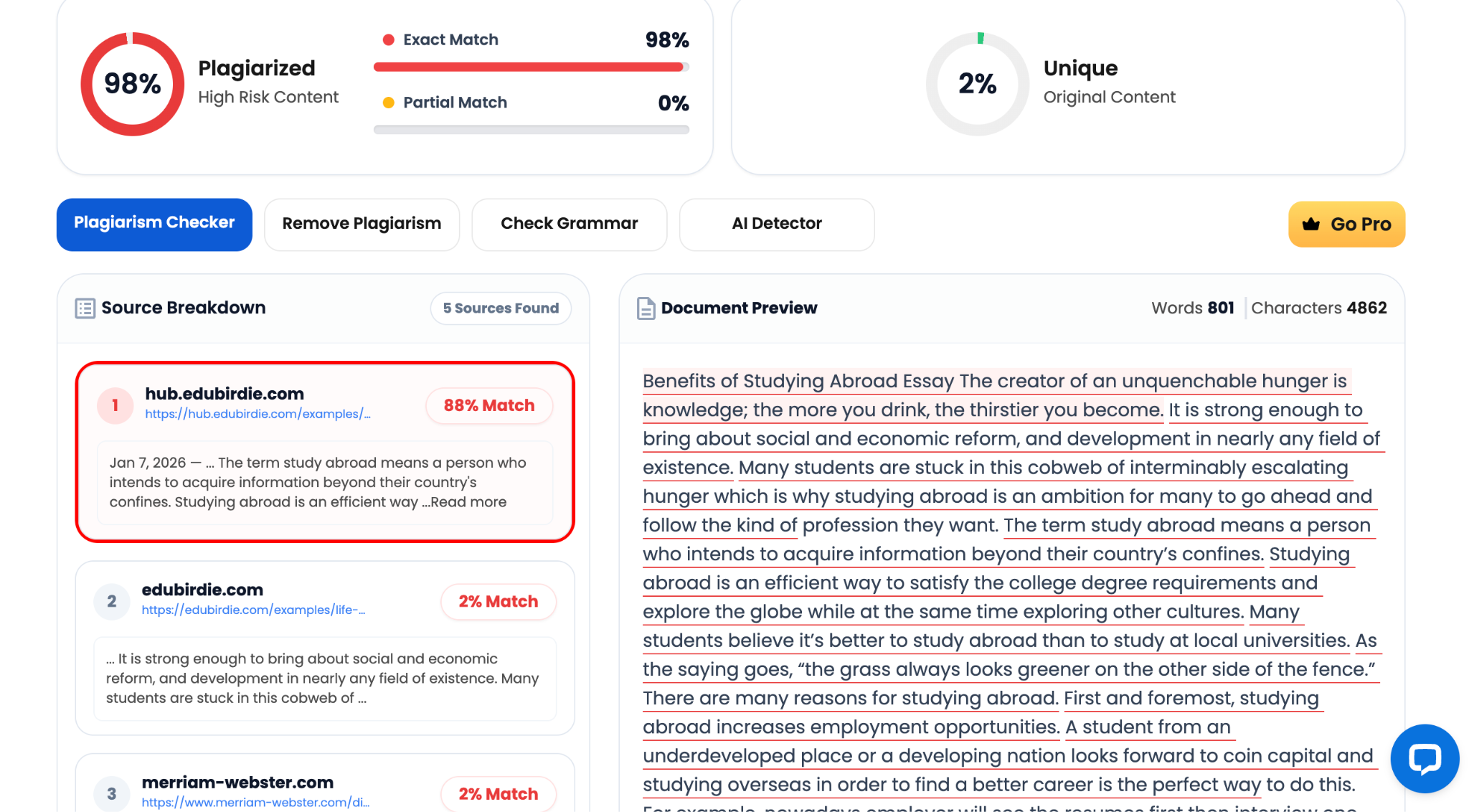The height and width of the screenshot is (812, 1469).
Task: Open the AI Detector tab
Action: tap(777, 225)
